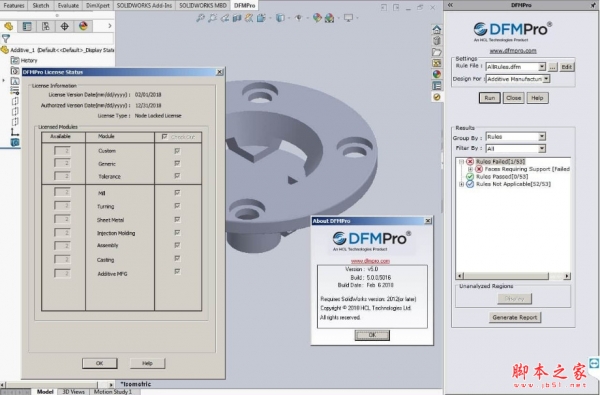Toggle the Sheet Metal module checkbox

tap(177, 219)
